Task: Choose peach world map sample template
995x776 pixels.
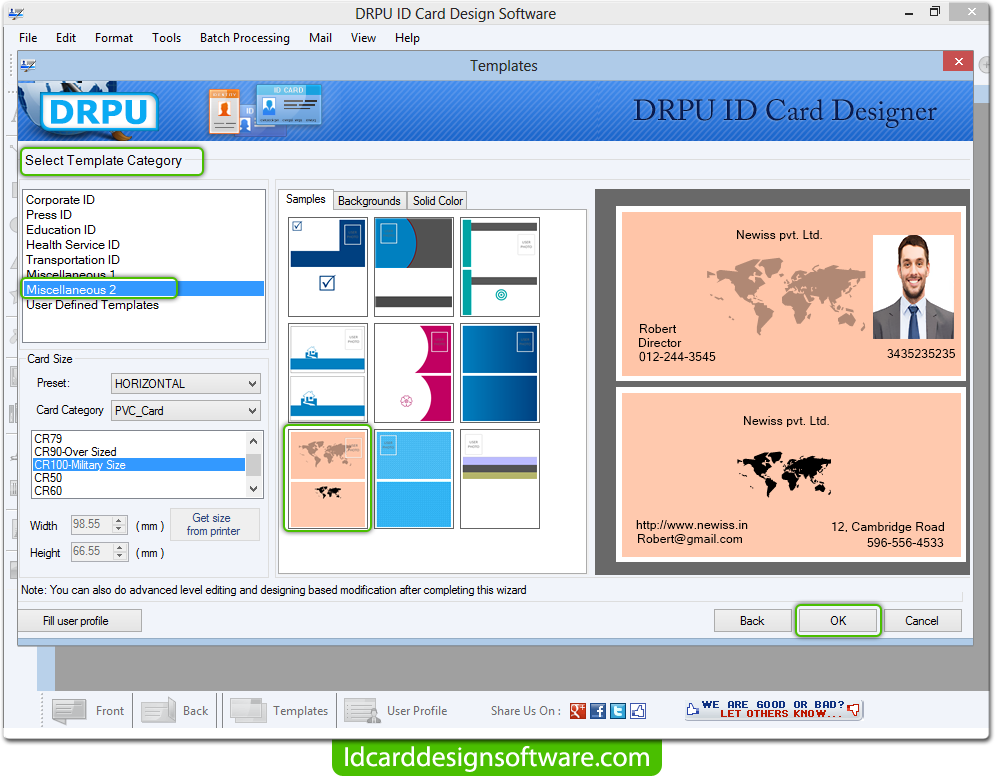Action: click(x=328, y=479)
